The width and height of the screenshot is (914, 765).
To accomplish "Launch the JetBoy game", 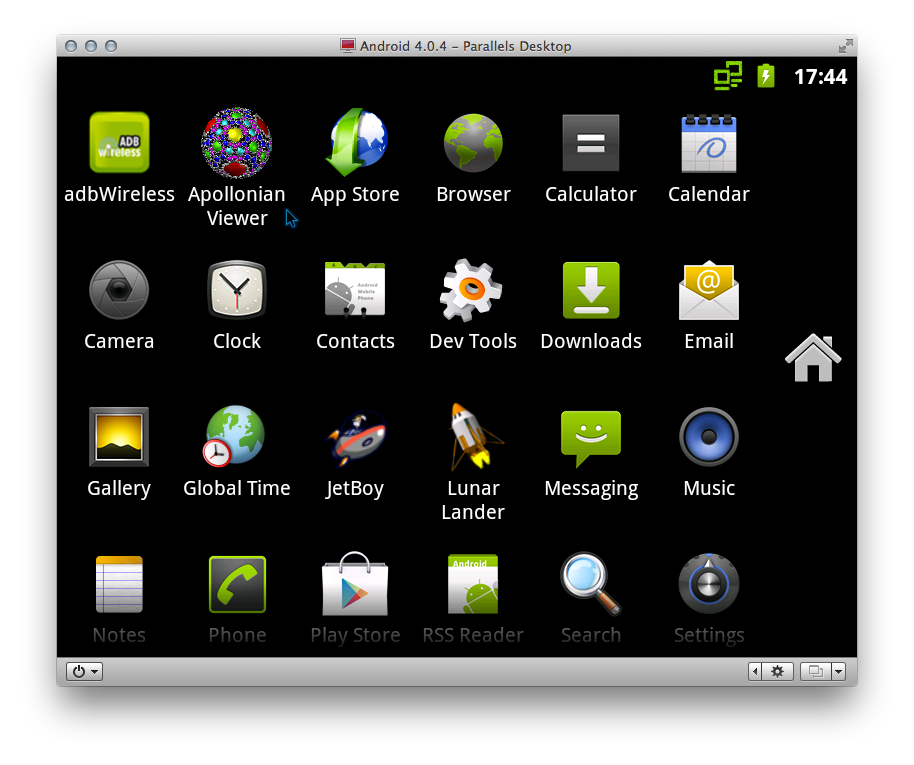I will coord(355,437).
